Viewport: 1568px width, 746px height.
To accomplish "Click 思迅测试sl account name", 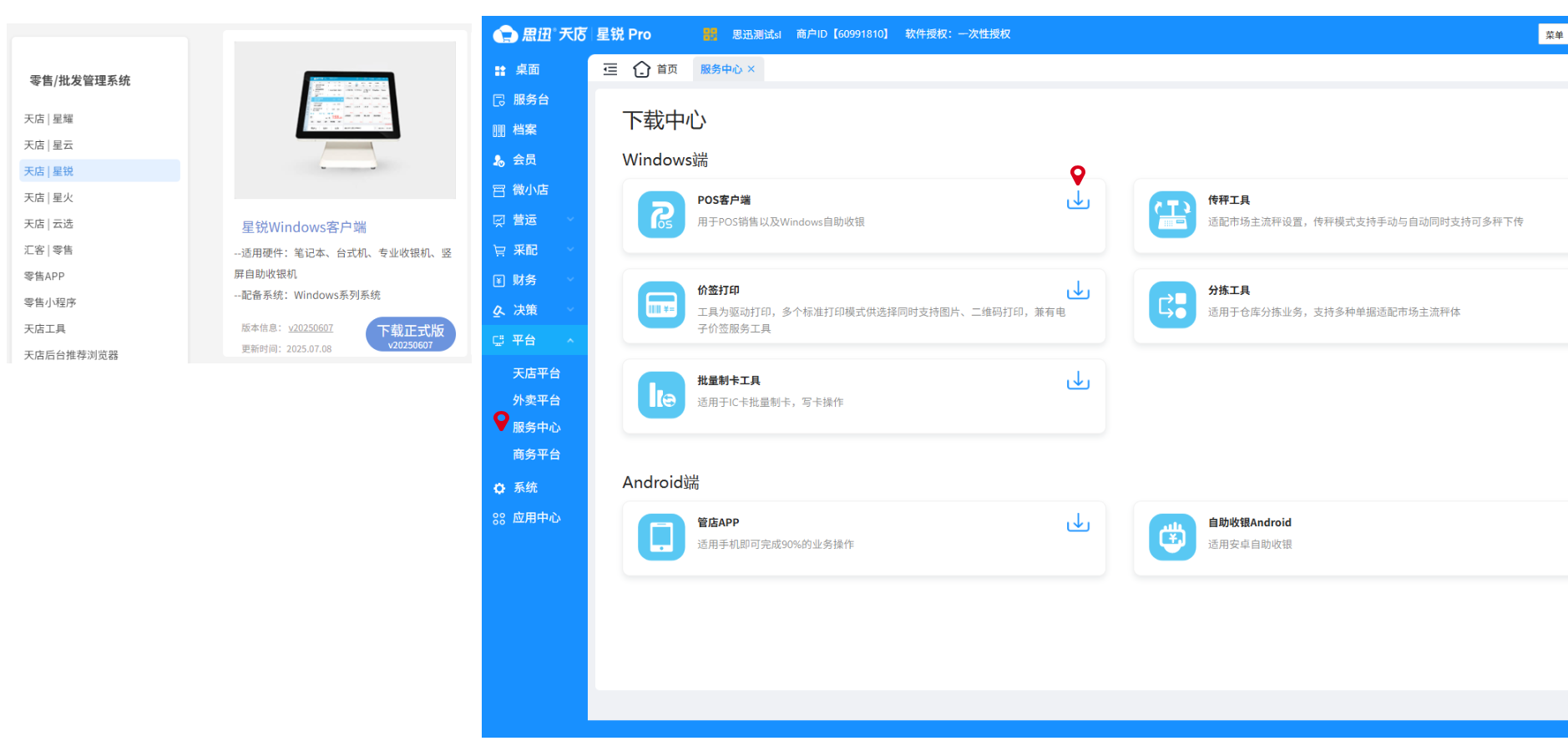I will pyautogui.click(x=756, y=34).
